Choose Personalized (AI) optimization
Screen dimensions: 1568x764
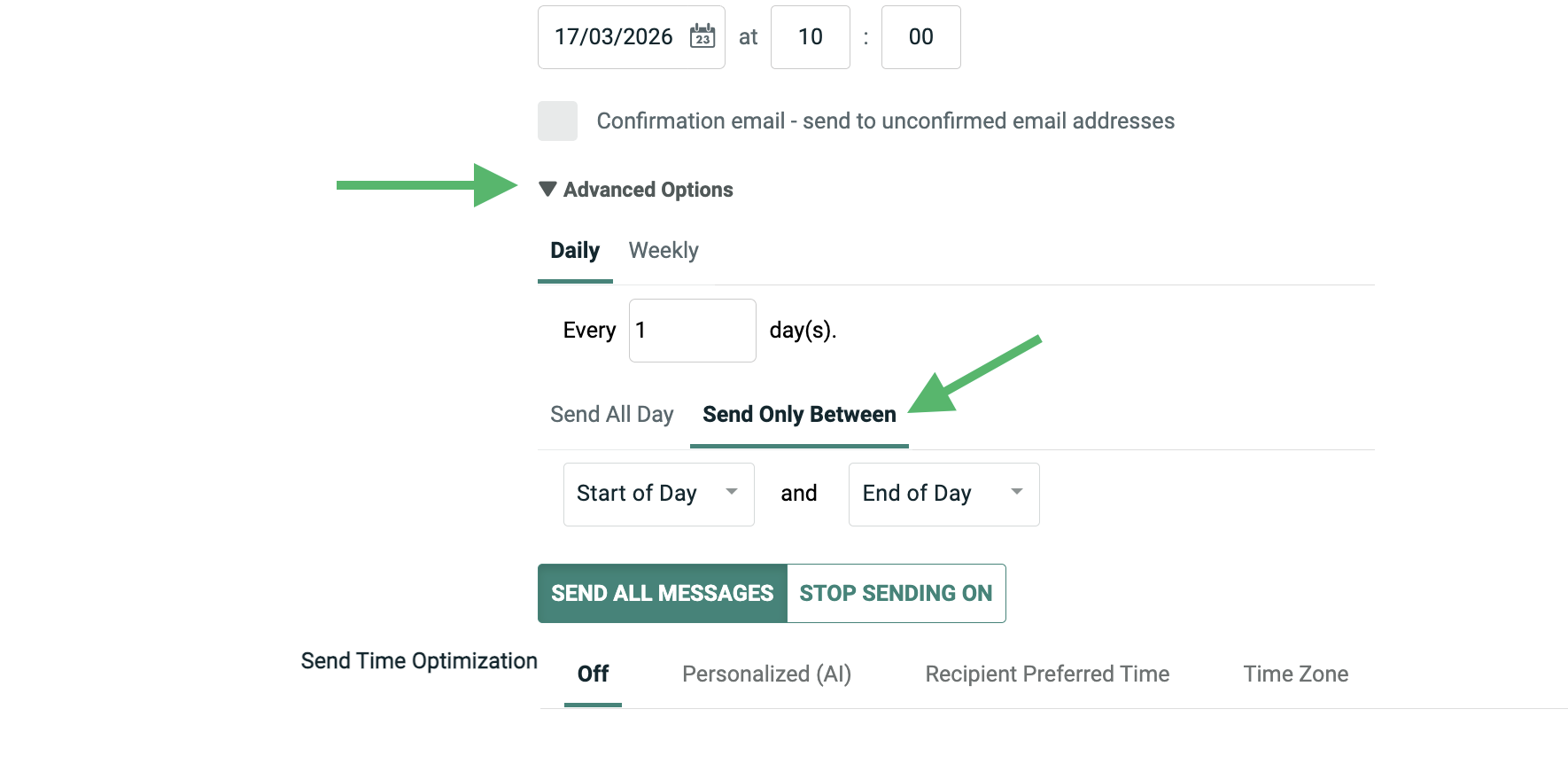(x=766, y=674)
